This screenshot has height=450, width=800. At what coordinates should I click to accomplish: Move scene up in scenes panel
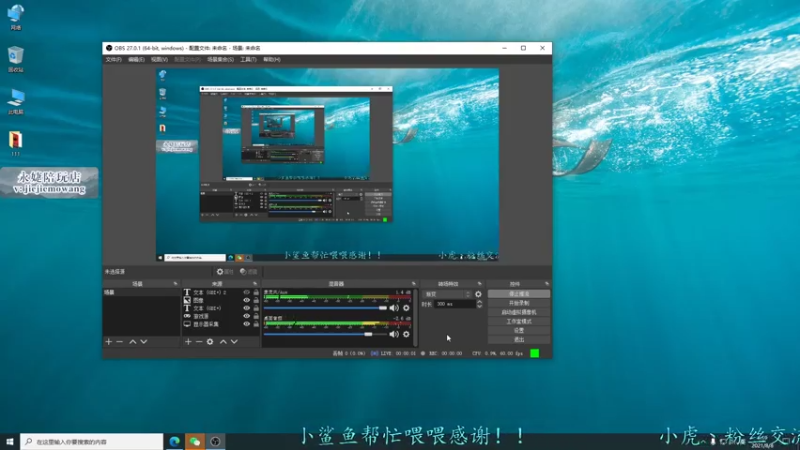tap(133, 342)
